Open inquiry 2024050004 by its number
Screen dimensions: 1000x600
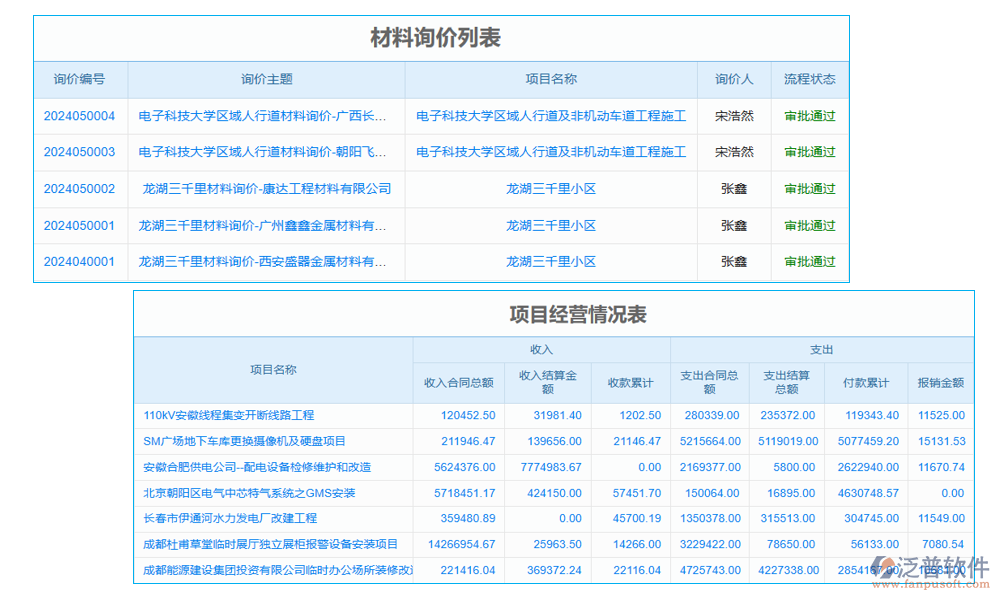[79, 115]
